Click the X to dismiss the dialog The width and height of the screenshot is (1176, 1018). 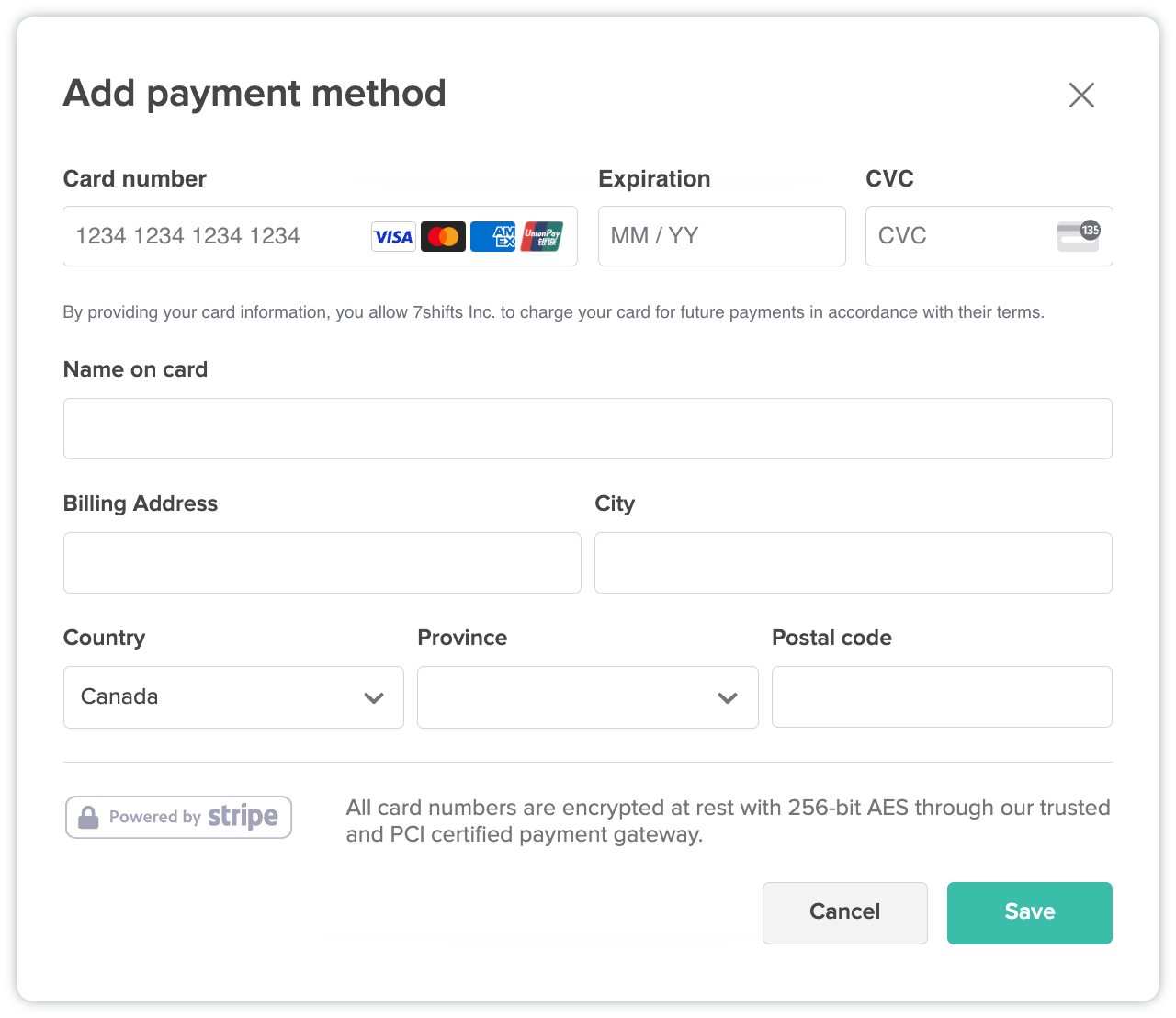click(1081, 95)
